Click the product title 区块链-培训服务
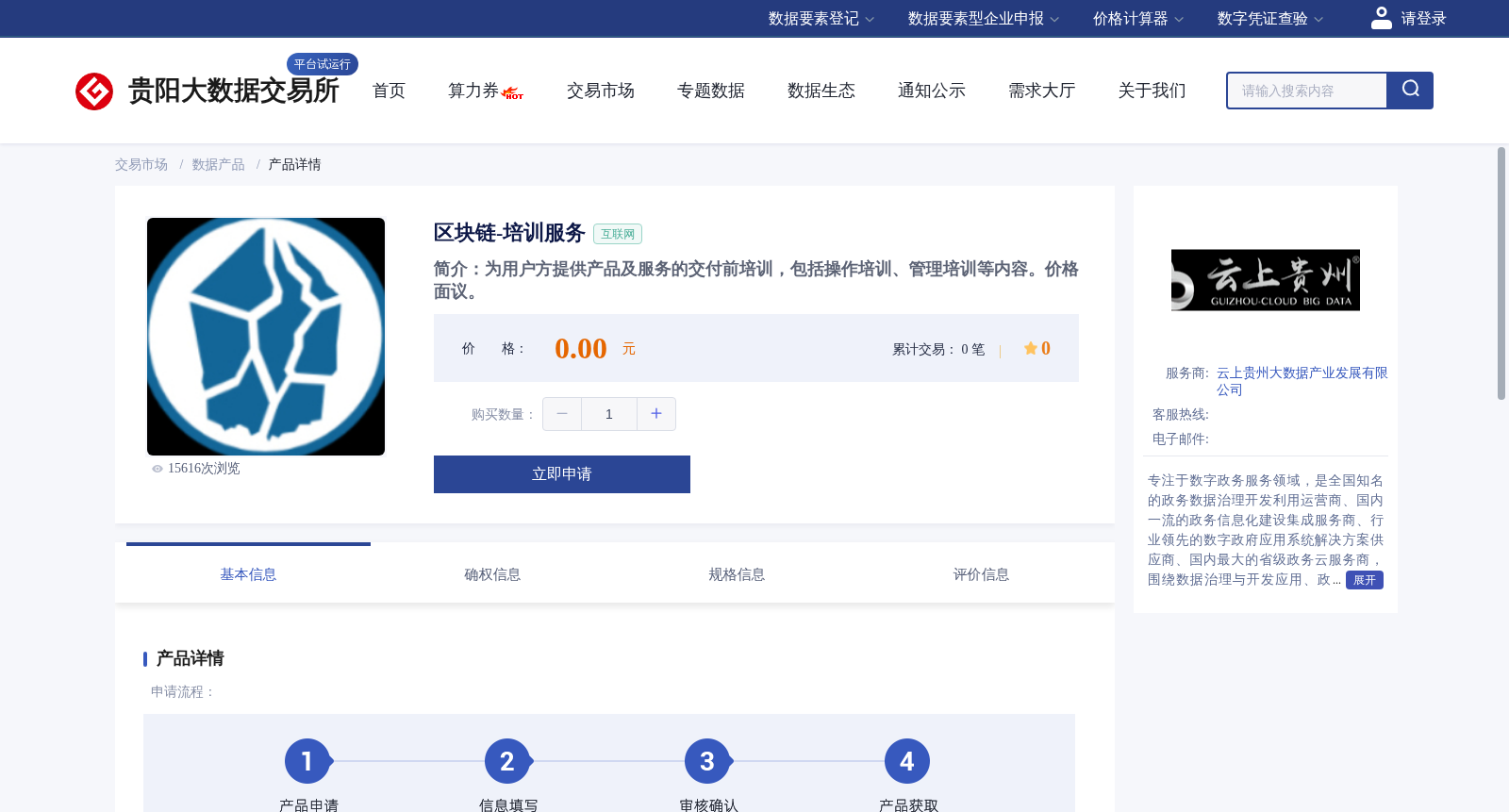Viewport: 1509px width, 812px height. pyautogui.click(x=509, y=233)
